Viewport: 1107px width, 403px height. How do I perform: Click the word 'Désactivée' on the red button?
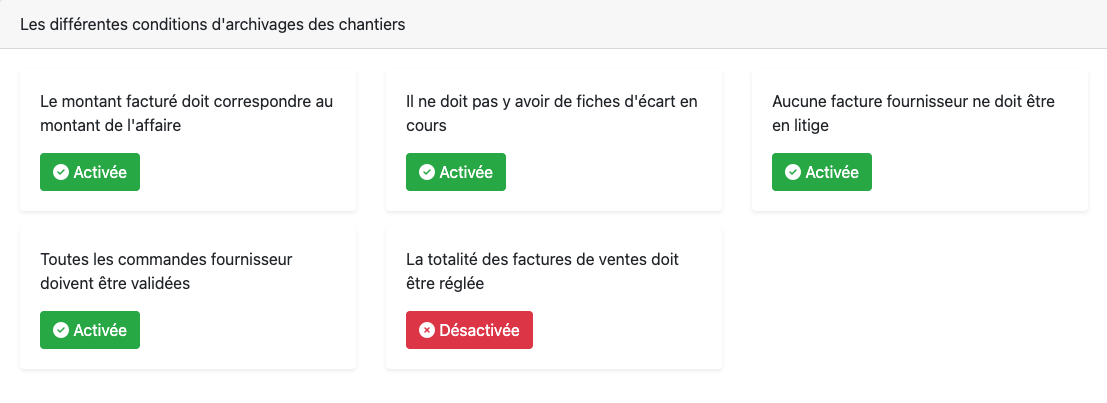coord(479,330)
